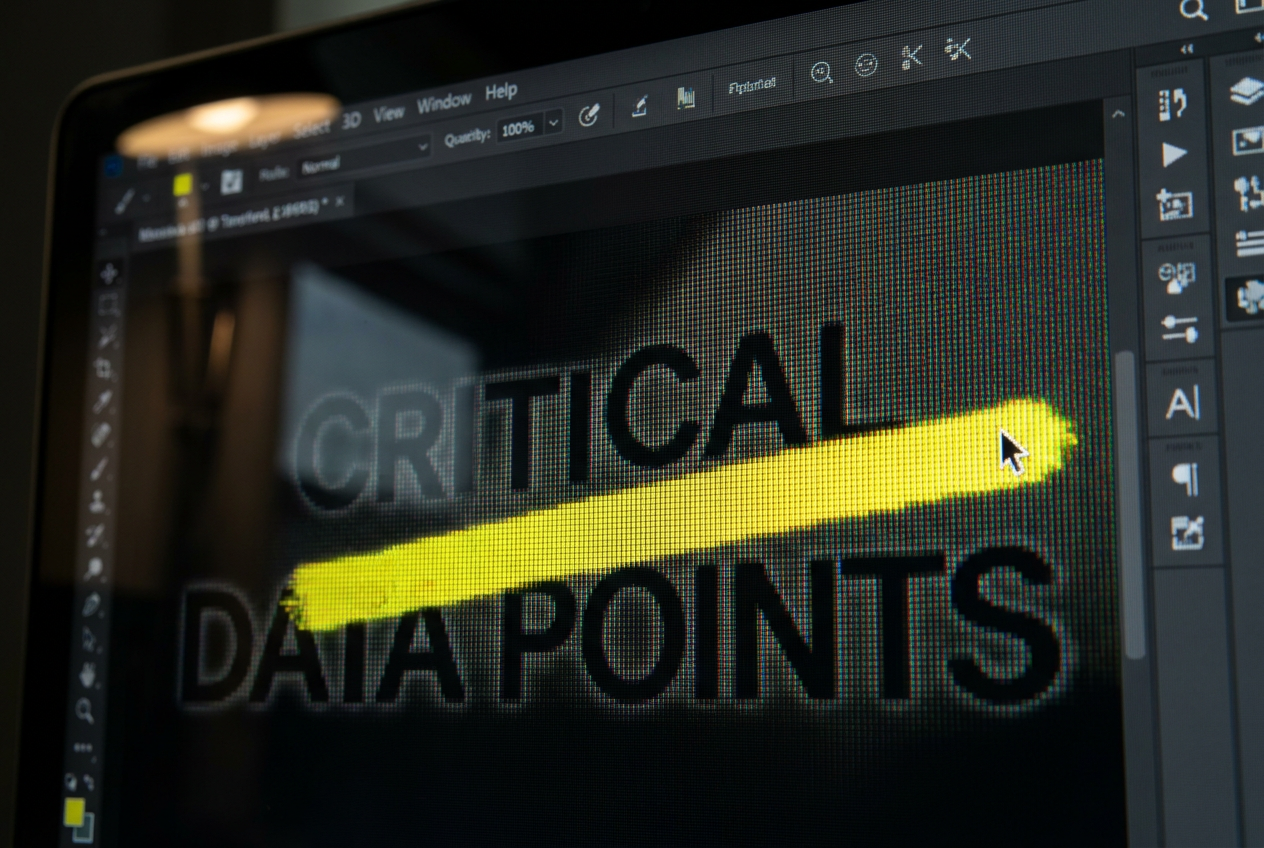Screen dimensions: 1264x848
Task: Select the Hand tool
Action: (x=88, y=675)
